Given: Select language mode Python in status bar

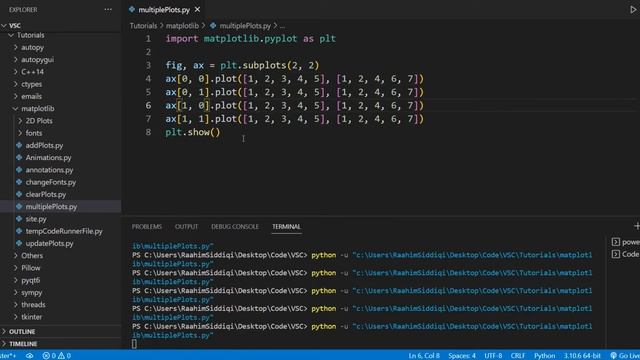Looking at the screenshot, I should click(x=544, y=356).
